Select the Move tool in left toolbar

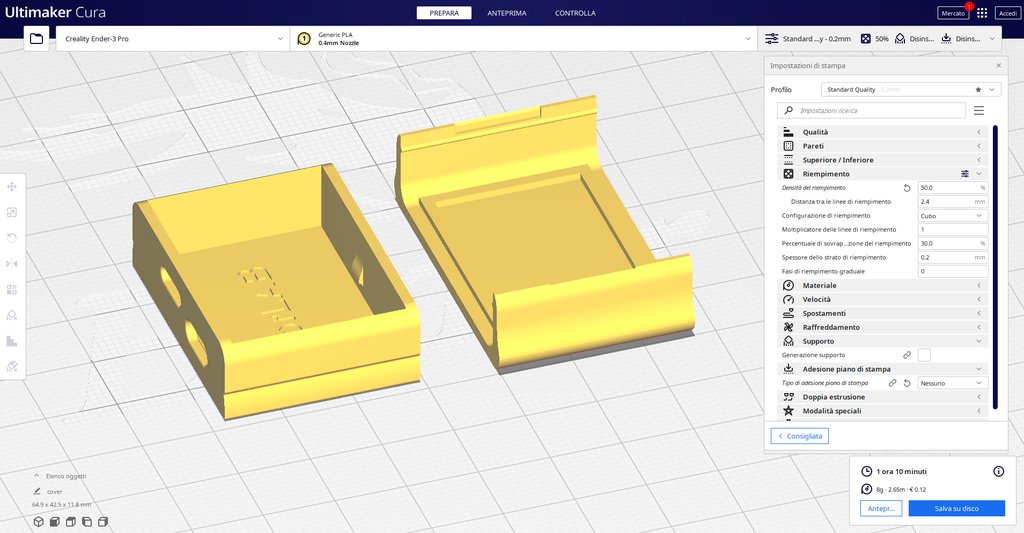[x=12, y=187]
